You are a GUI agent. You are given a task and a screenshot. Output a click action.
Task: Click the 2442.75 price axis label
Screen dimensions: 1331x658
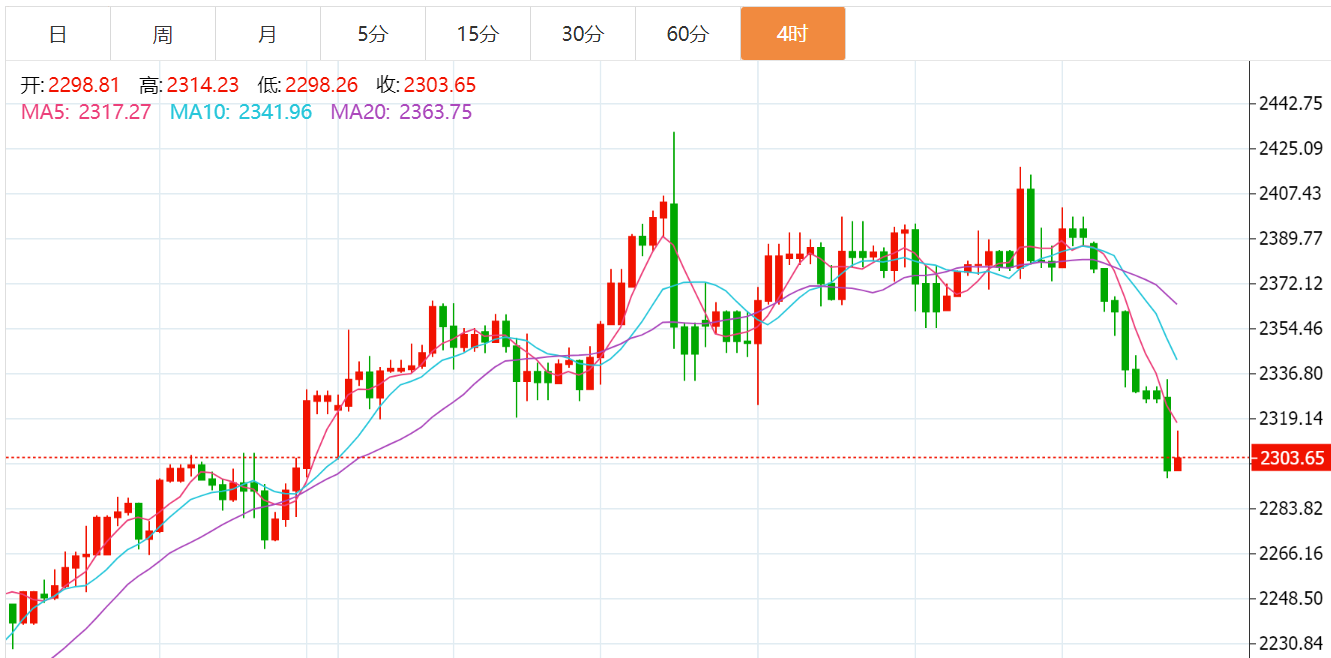tap(1290, 104)
